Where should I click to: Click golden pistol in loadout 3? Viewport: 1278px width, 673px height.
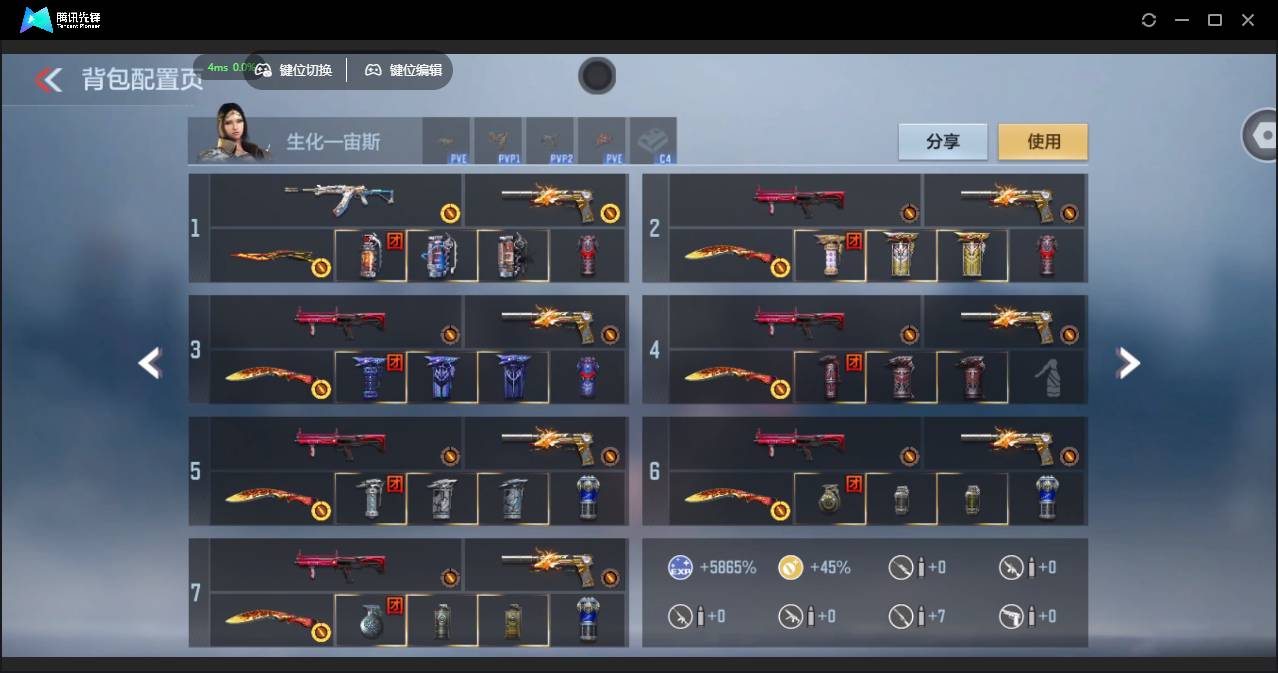click(546, 322)
